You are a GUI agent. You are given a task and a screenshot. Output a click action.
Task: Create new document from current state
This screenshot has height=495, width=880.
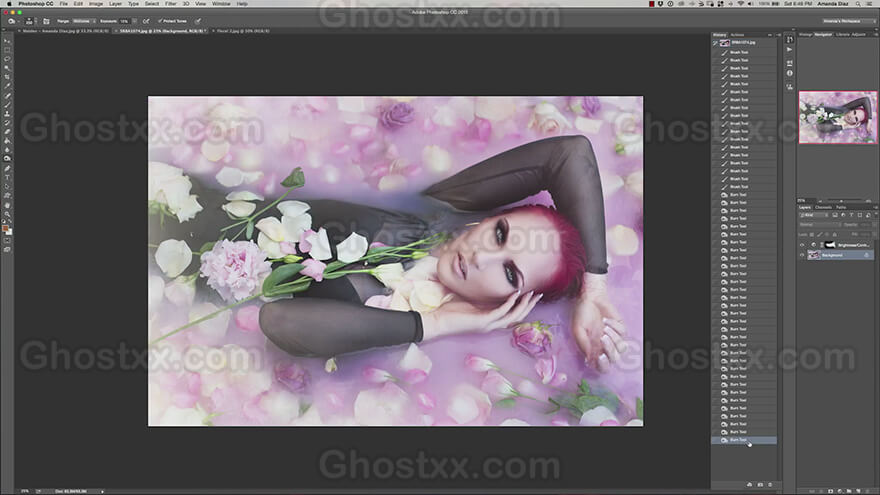[750, 484]
